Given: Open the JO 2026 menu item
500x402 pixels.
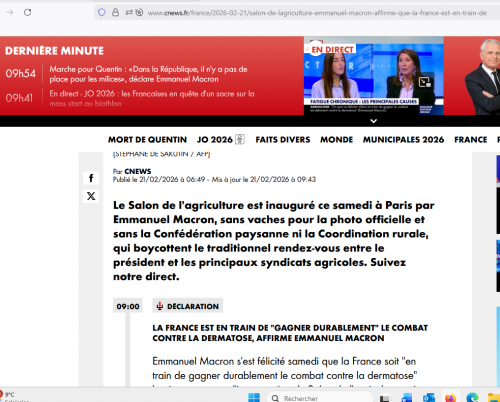Looking at the screenshot, I should (221, 140).
